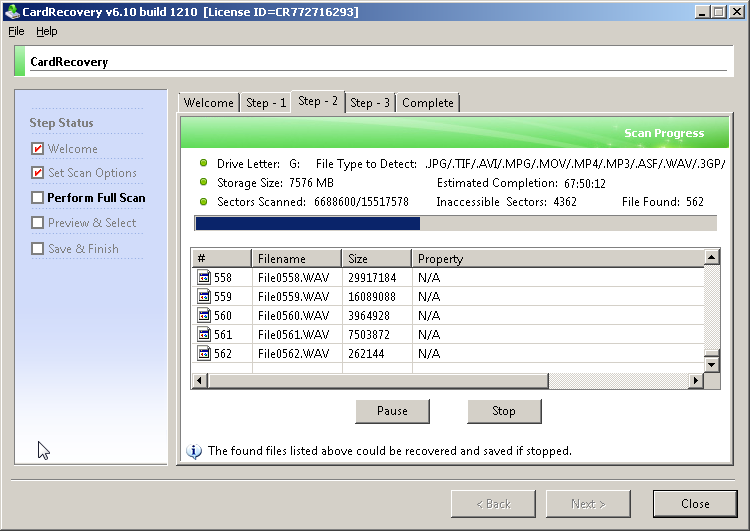Click the Inaccessible Sectors value 4362
The width and height of the screenshot is (750, 531).
[x=565, y=202]
